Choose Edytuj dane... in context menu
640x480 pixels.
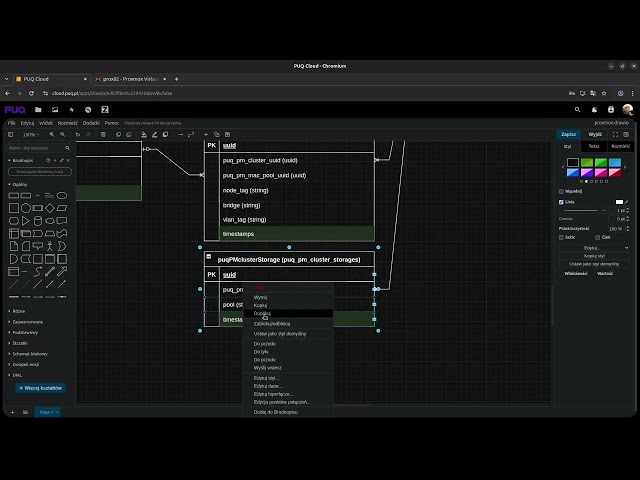tap(288, 386)
